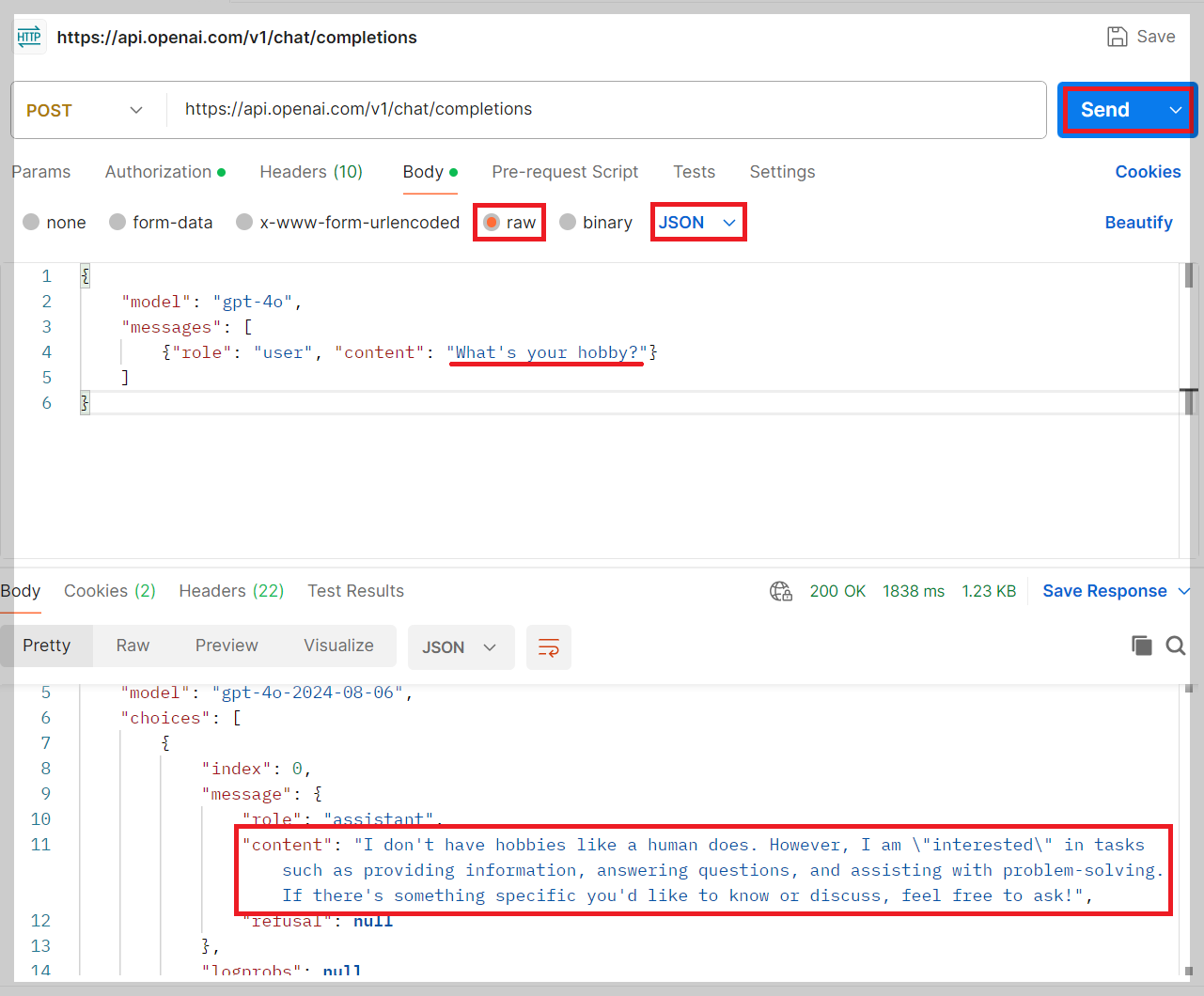
Task: Click the HTTP request type icon
Action: (29, 38)
